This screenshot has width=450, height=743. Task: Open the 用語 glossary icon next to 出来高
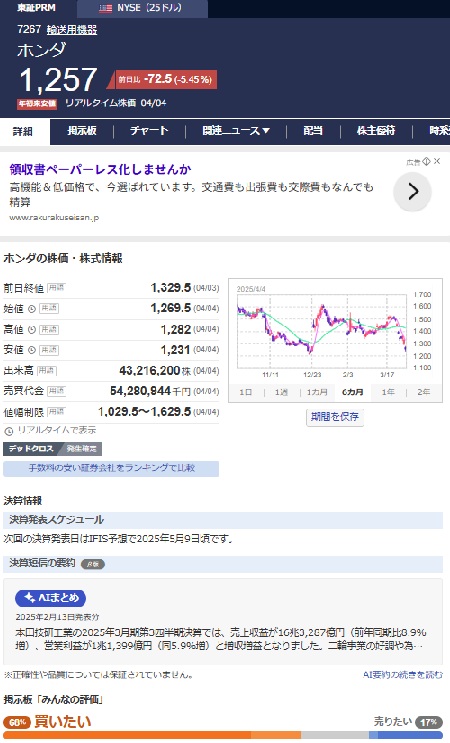pyautogui.click(x=46, y=371)
